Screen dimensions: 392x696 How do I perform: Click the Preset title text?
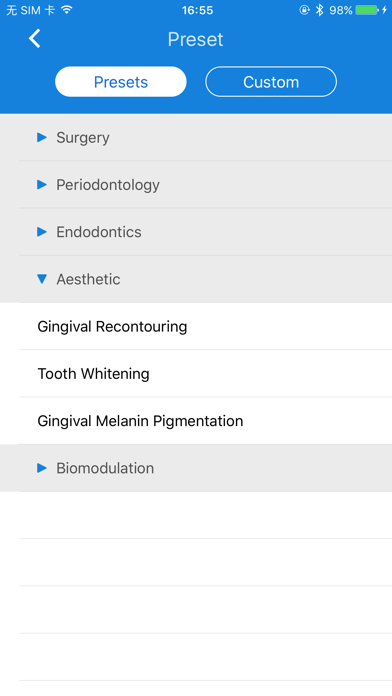point(195,40)
